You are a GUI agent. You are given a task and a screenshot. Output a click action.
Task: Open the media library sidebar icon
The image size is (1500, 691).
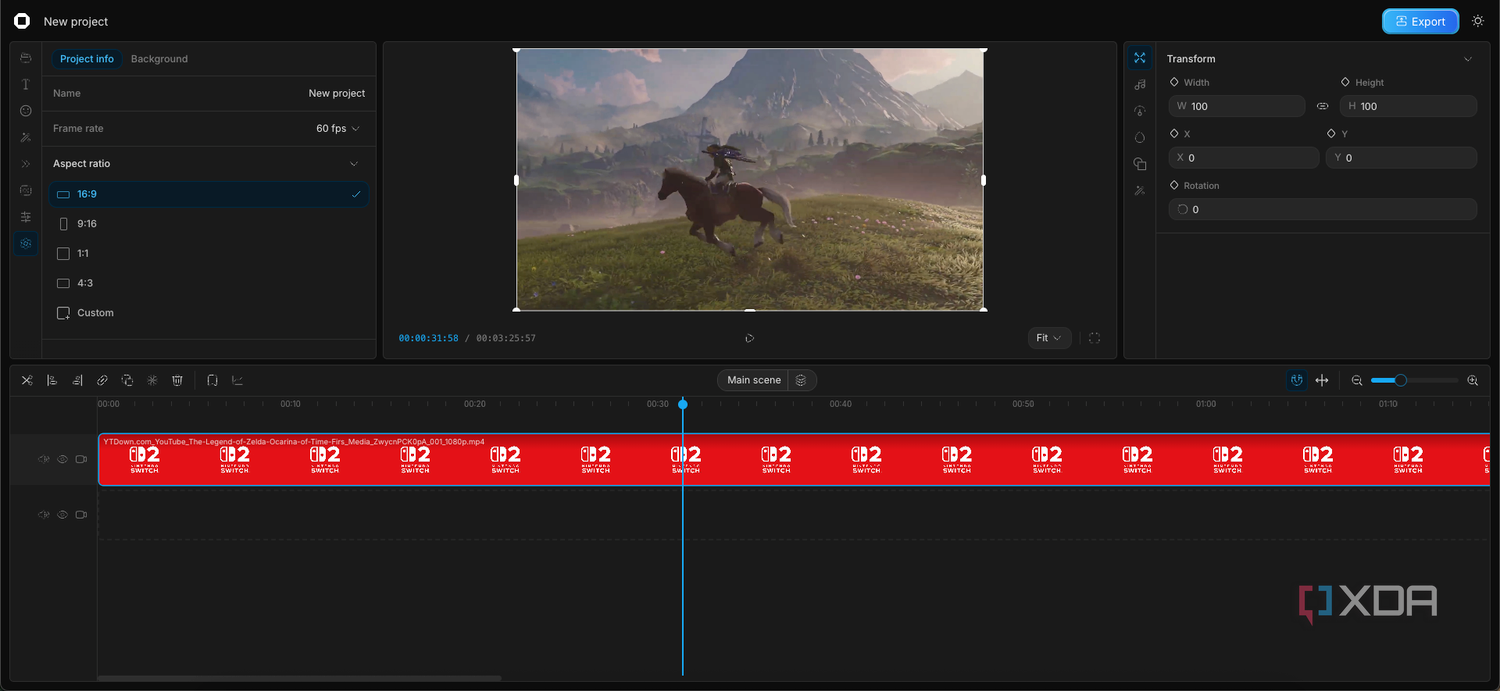click(26, 58)
